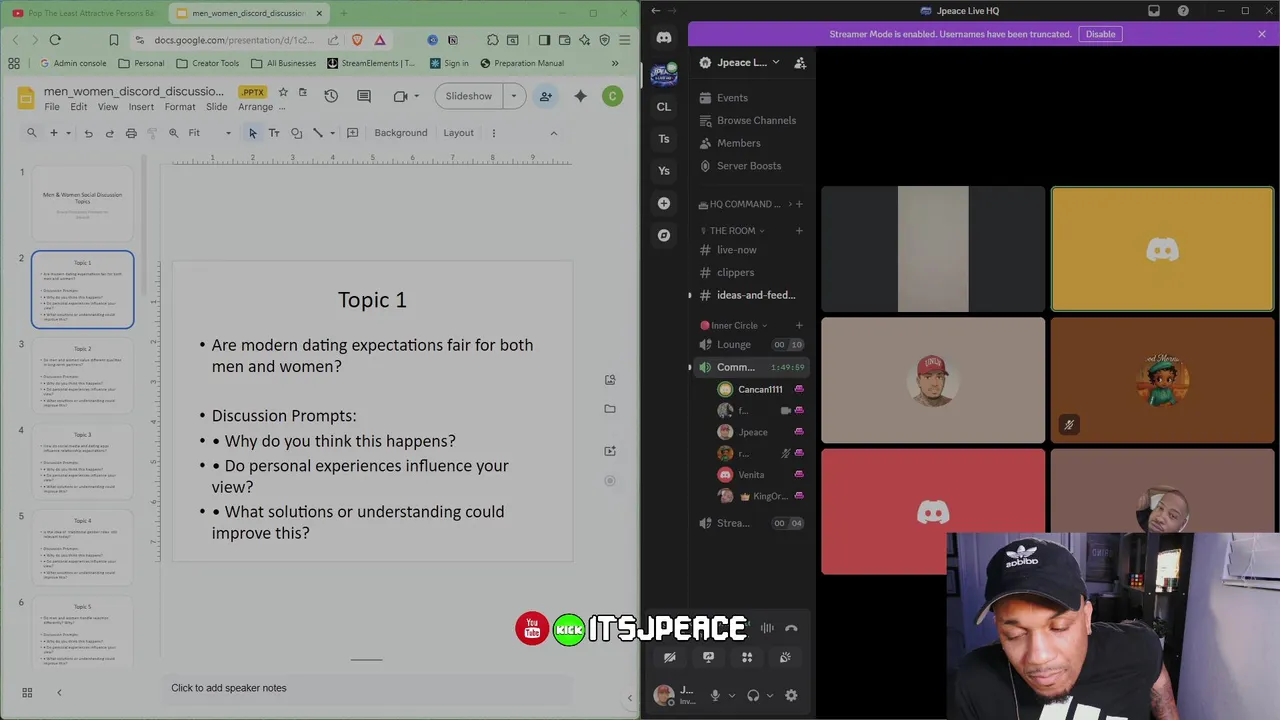Open the comments panel icon in Slides
Image resolution: width=1280 pixels, height=720 pixels.
click(x=364, y=96)
